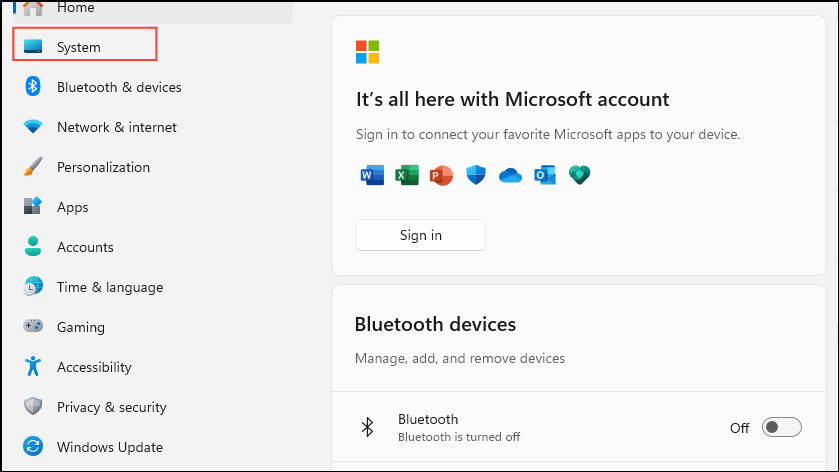Select the Apps category
Screen dimensions: 839x472
click(153, 207)
